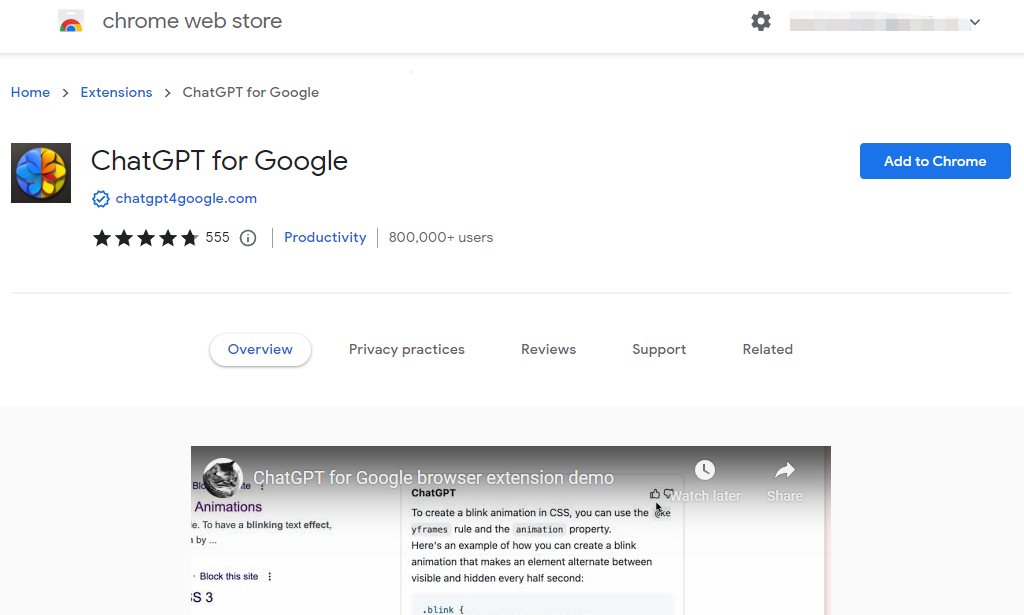Switch to the Reviews tab

pos(549,350)
